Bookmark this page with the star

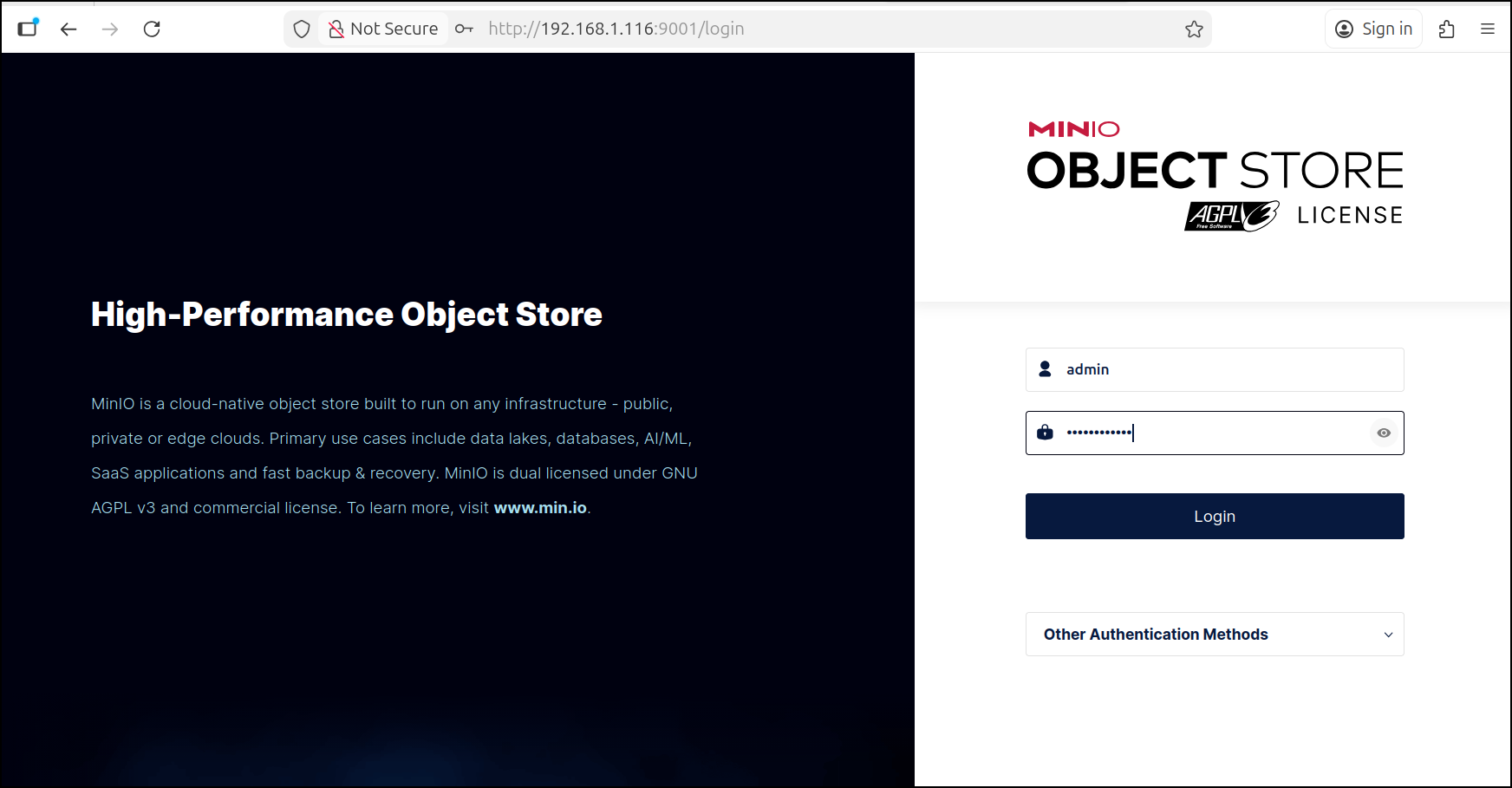coord(1194,29)
